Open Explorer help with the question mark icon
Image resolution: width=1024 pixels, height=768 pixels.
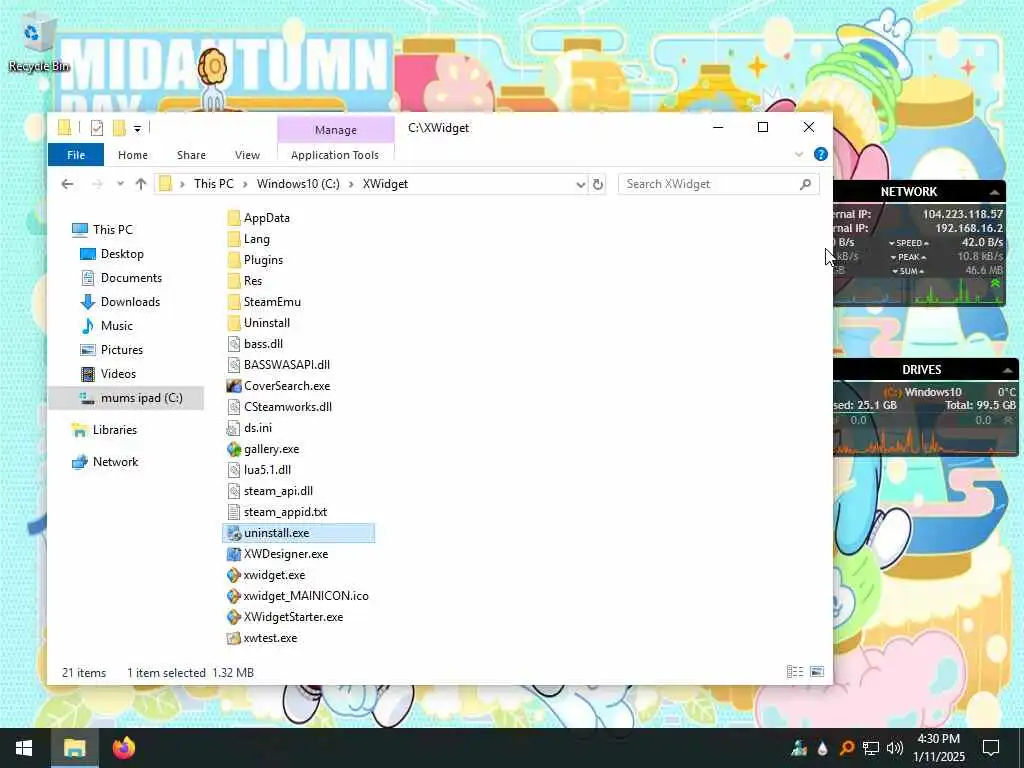click(x=821, y=154)
